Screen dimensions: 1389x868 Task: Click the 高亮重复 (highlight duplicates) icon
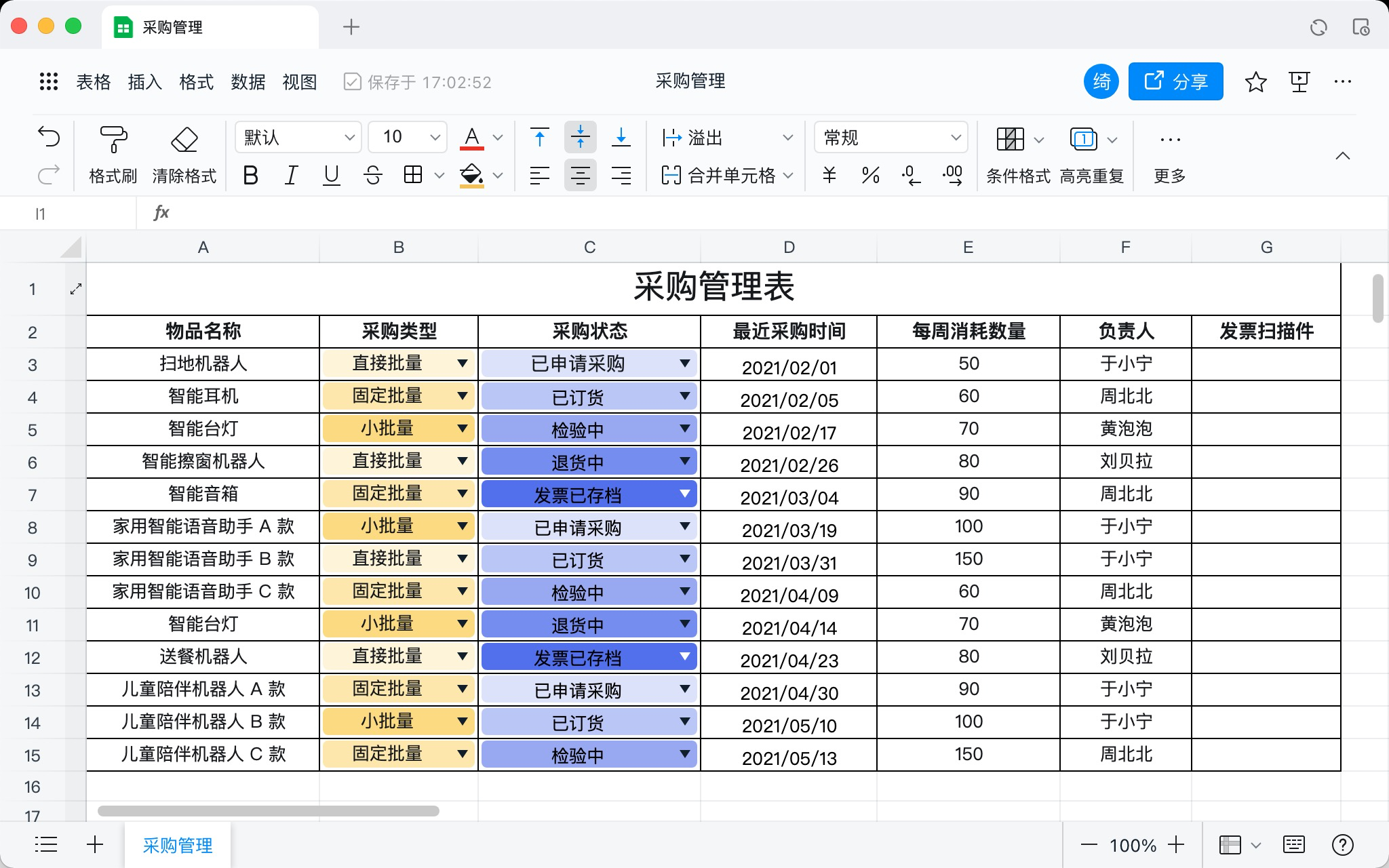tap(1093, 155)
